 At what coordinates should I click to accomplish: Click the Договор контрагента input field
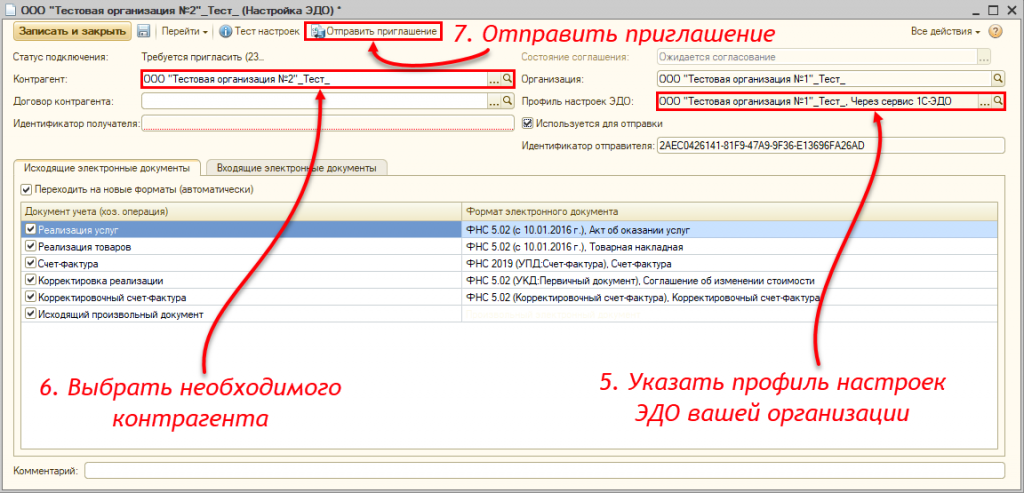(314, 101)
